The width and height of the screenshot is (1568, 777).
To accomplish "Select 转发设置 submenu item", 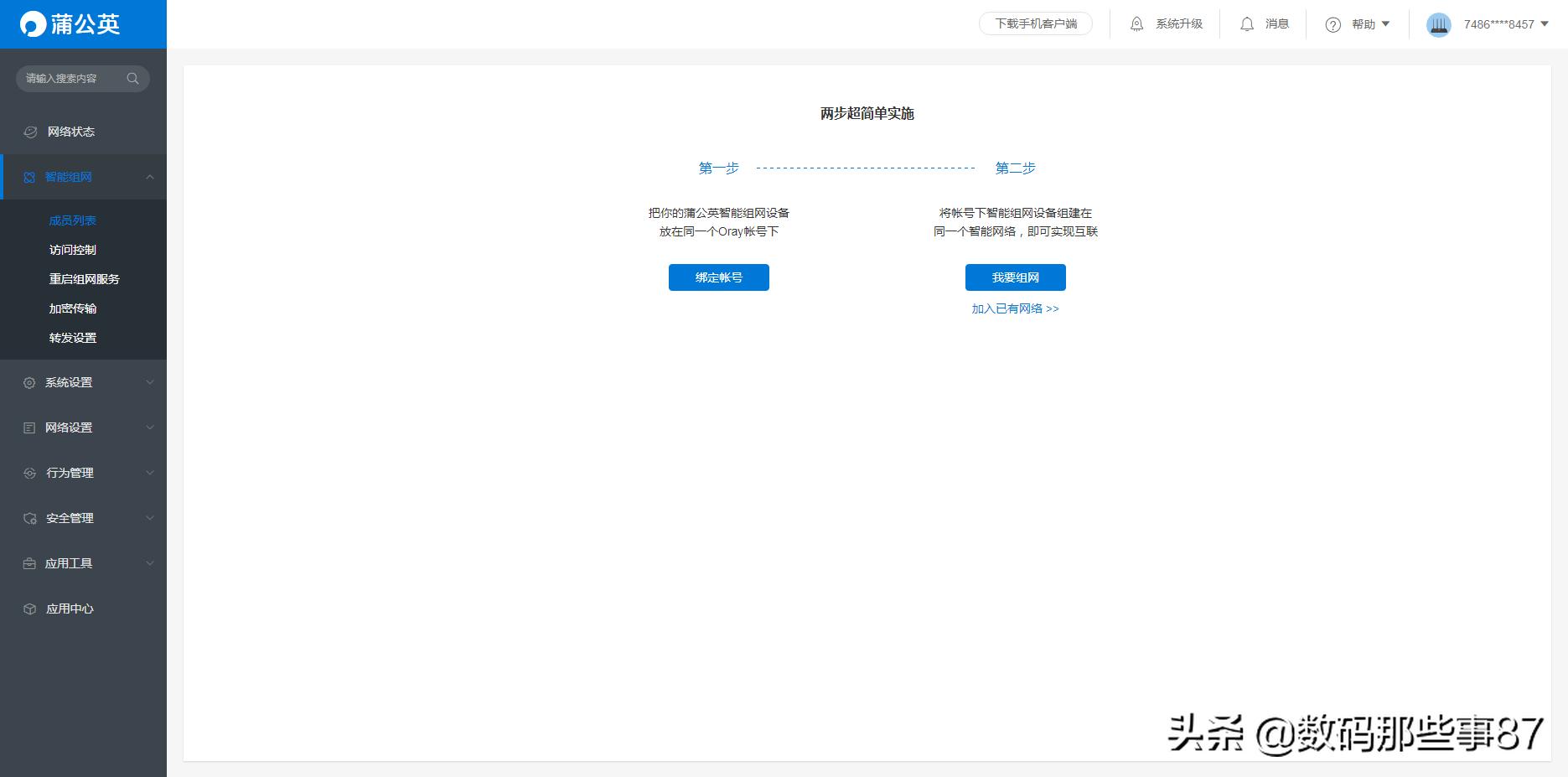I will point(73,338).
